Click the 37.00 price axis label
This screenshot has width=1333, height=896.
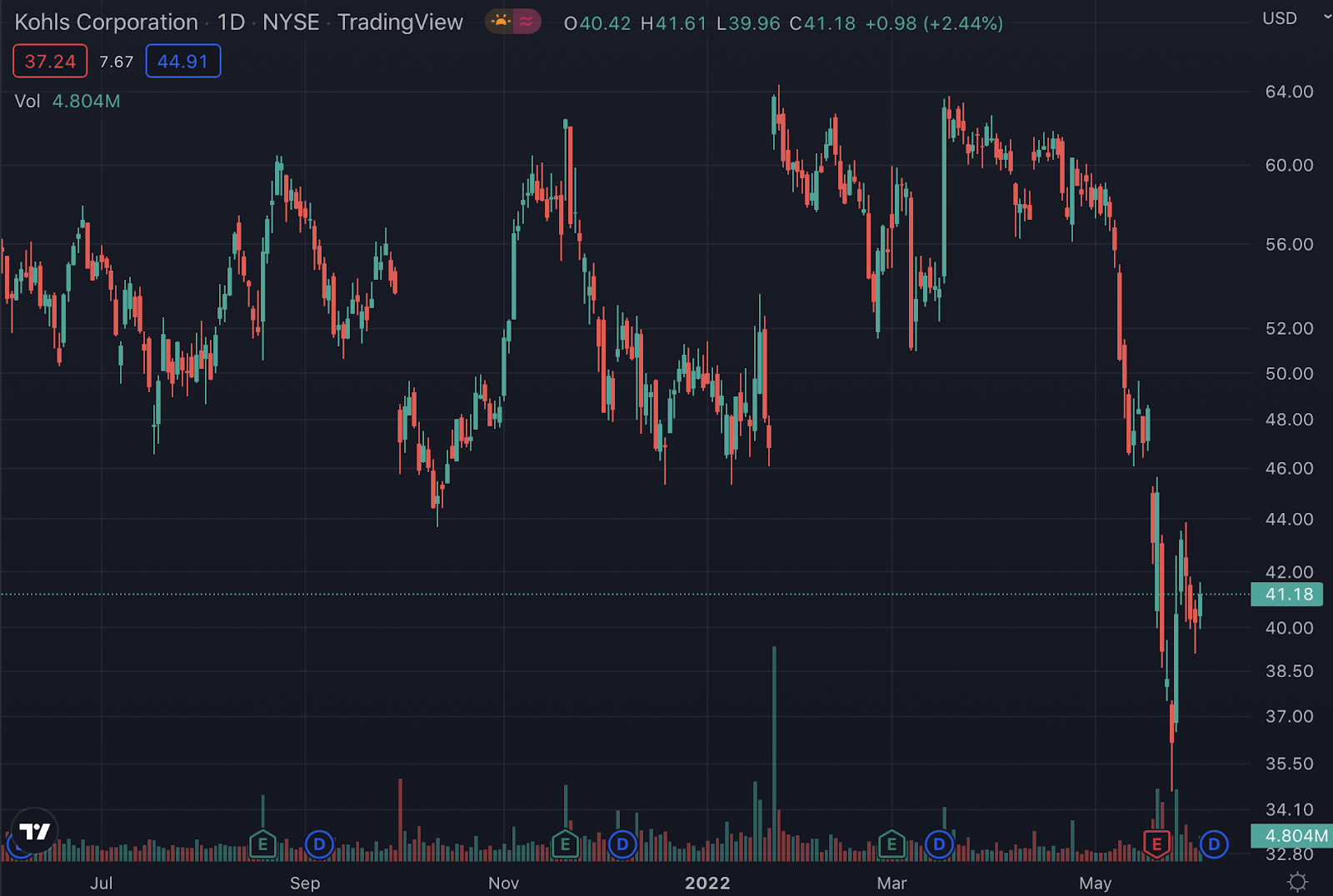coord(1289,716)
